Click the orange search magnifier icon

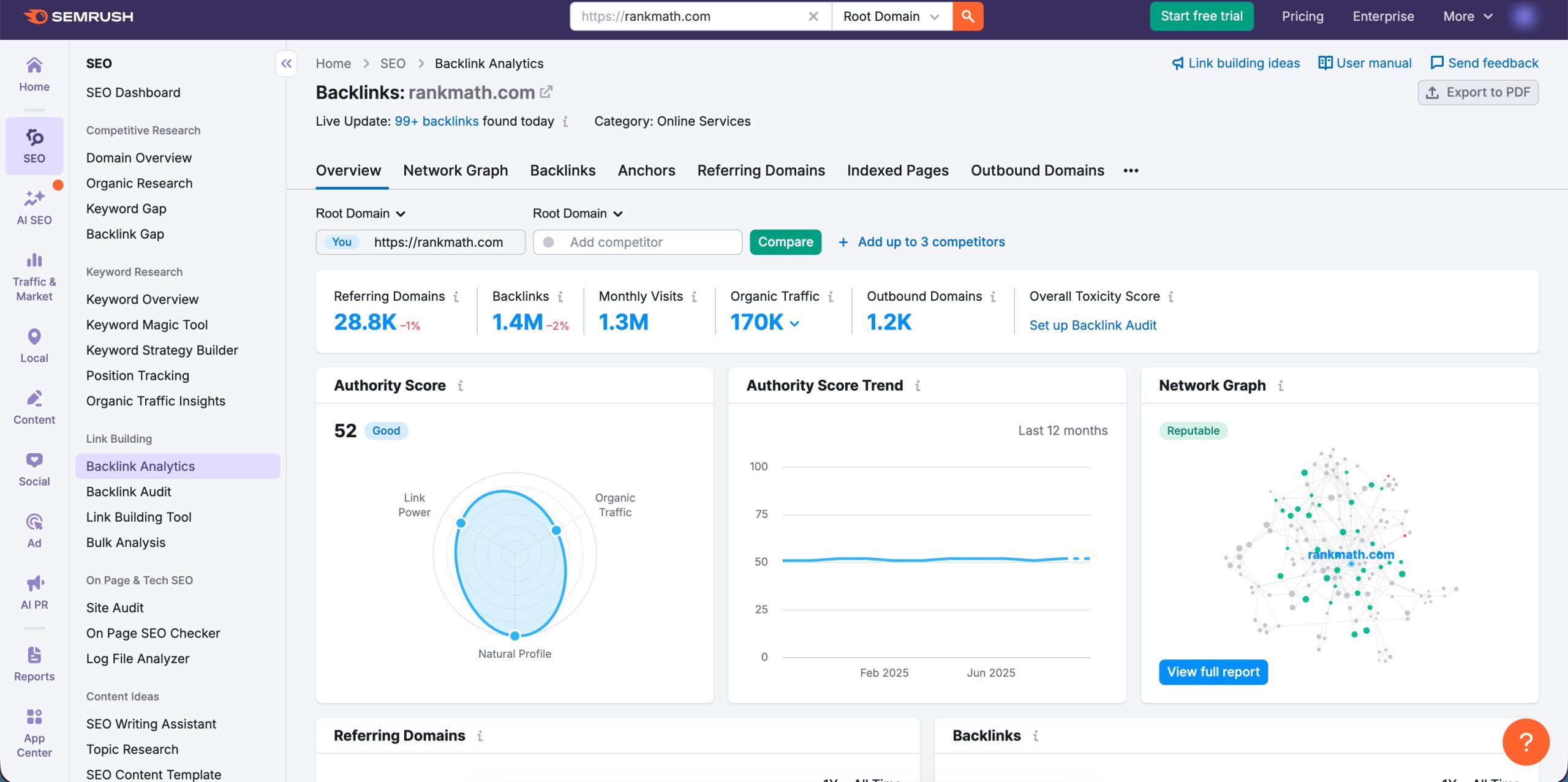coord(968,16)
